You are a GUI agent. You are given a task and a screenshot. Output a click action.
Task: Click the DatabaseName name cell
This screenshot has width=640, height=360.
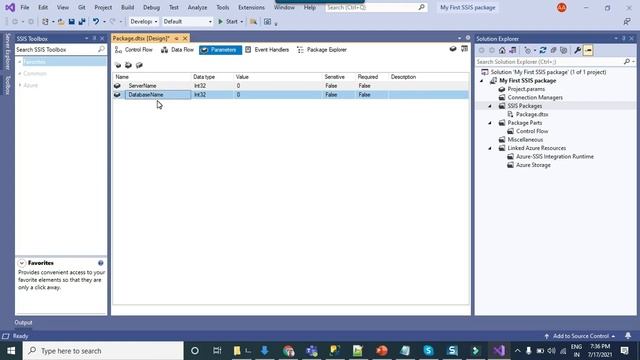coord(158,95)
